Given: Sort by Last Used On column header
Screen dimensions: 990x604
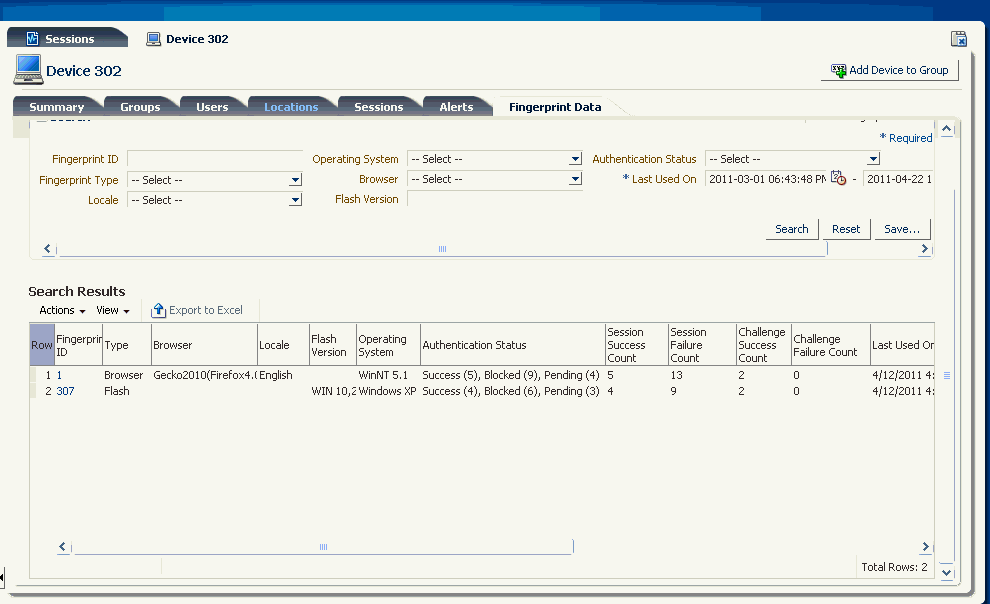Looking at the screenshot, I should coord(902,345).
